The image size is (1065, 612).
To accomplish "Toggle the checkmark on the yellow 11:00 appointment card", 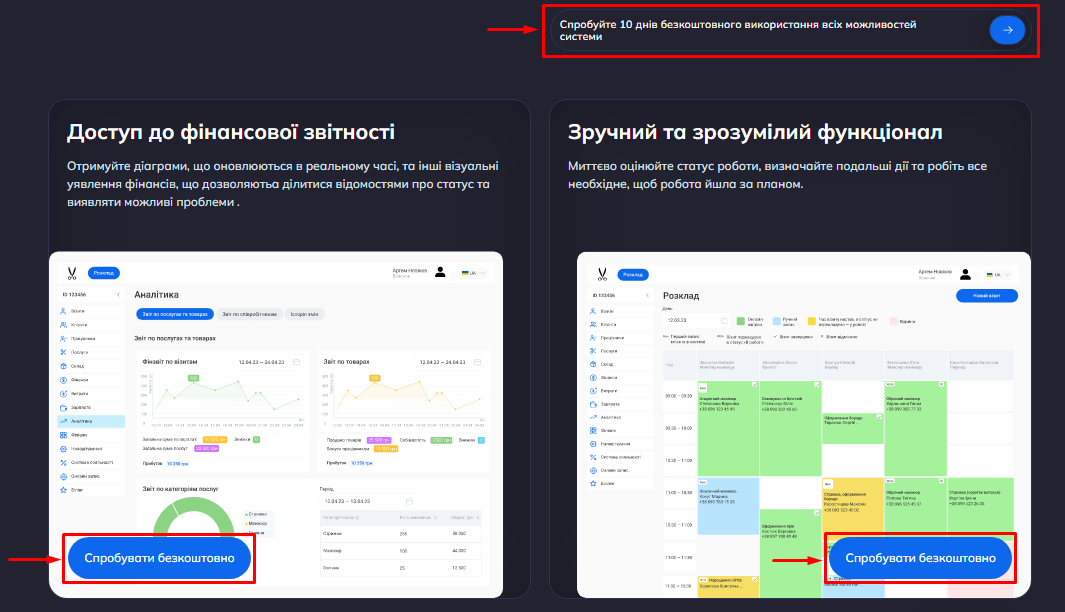I will point(878,482).
